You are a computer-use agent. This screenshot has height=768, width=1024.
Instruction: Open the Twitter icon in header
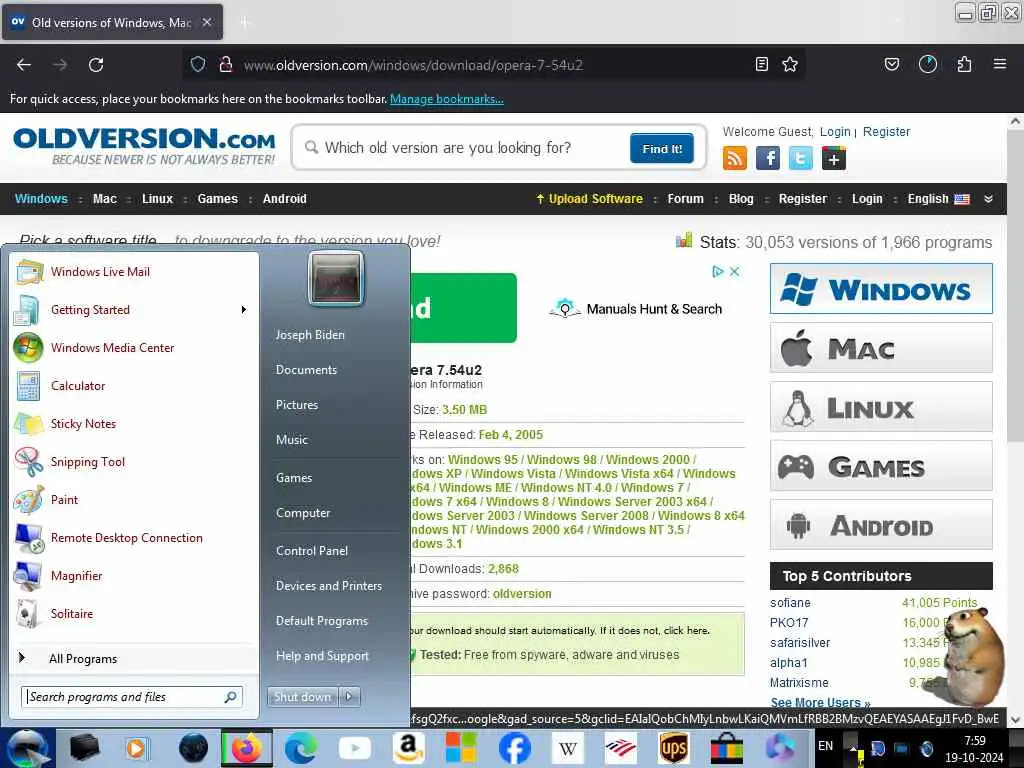click(x=801, y=158)
